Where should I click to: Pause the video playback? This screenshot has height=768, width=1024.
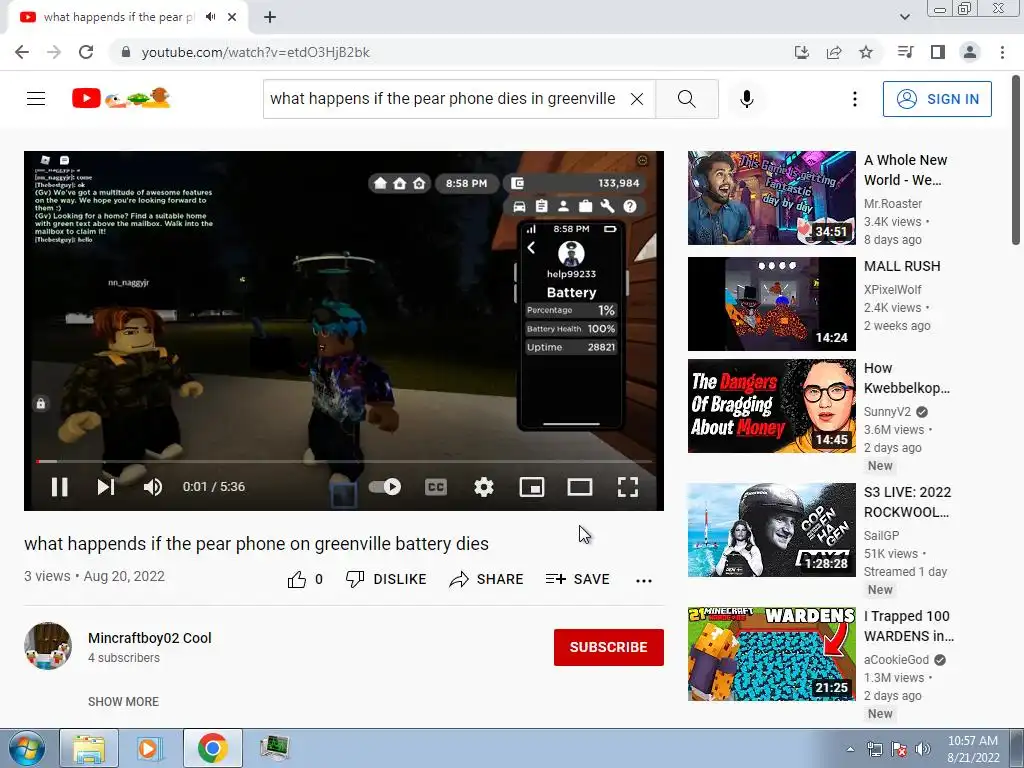59,487
